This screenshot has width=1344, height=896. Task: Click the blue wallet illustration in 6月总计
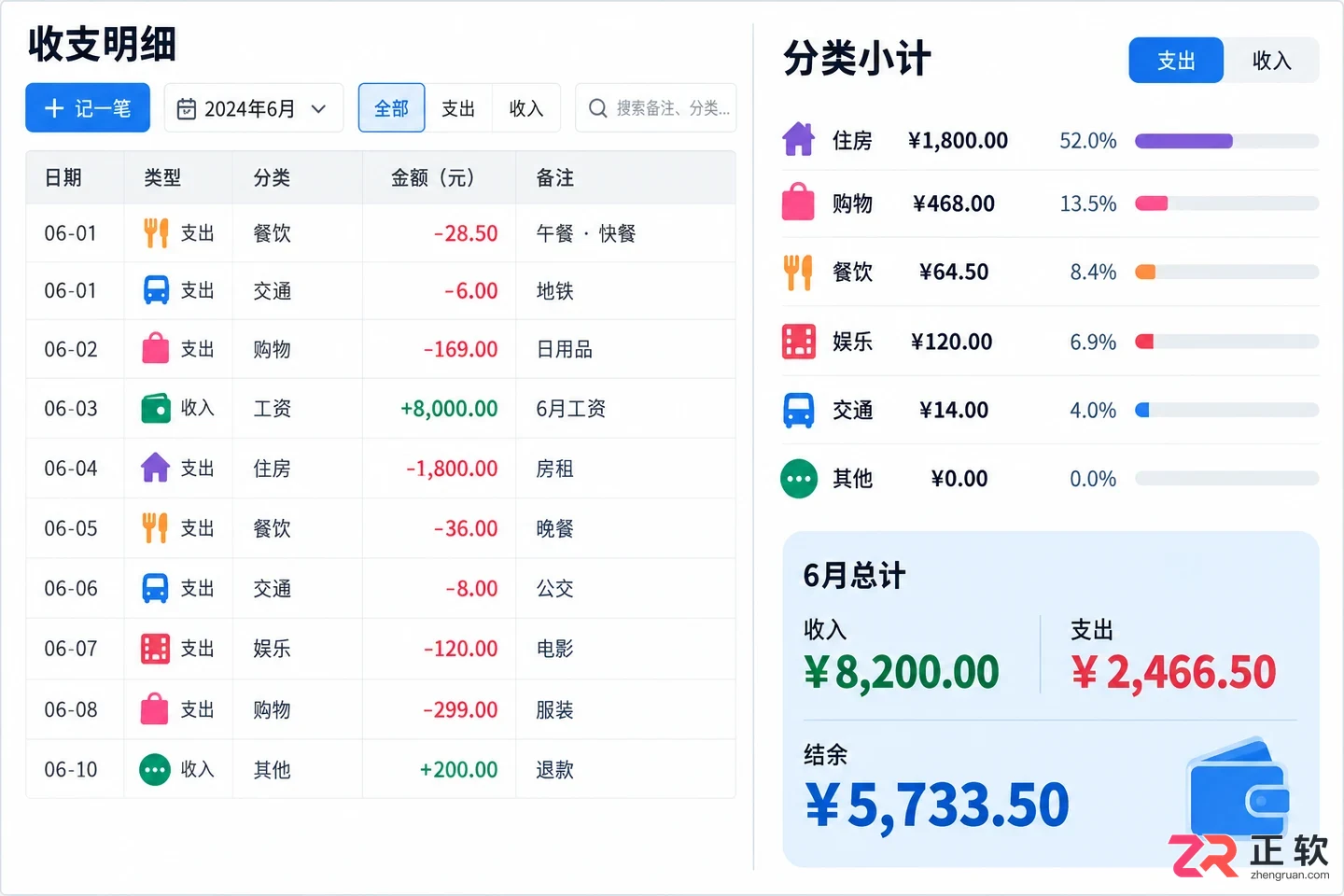pos(1239,790)
